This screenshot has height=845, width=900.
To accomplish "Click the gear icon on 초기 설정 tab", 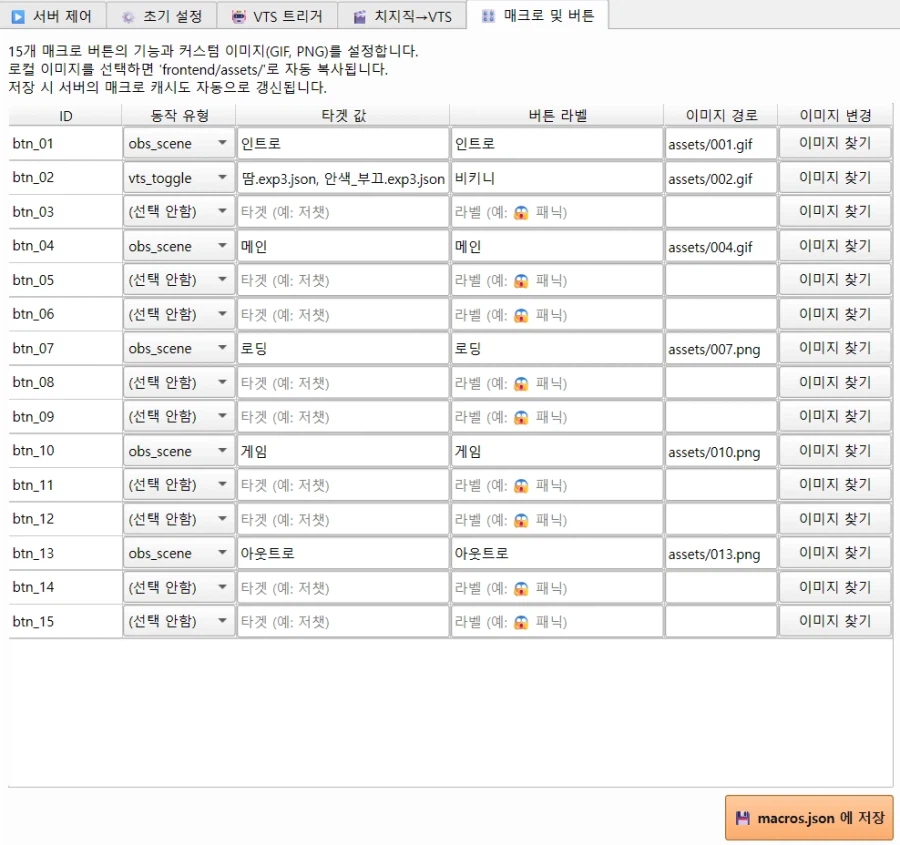I will [x=127, y=15].
